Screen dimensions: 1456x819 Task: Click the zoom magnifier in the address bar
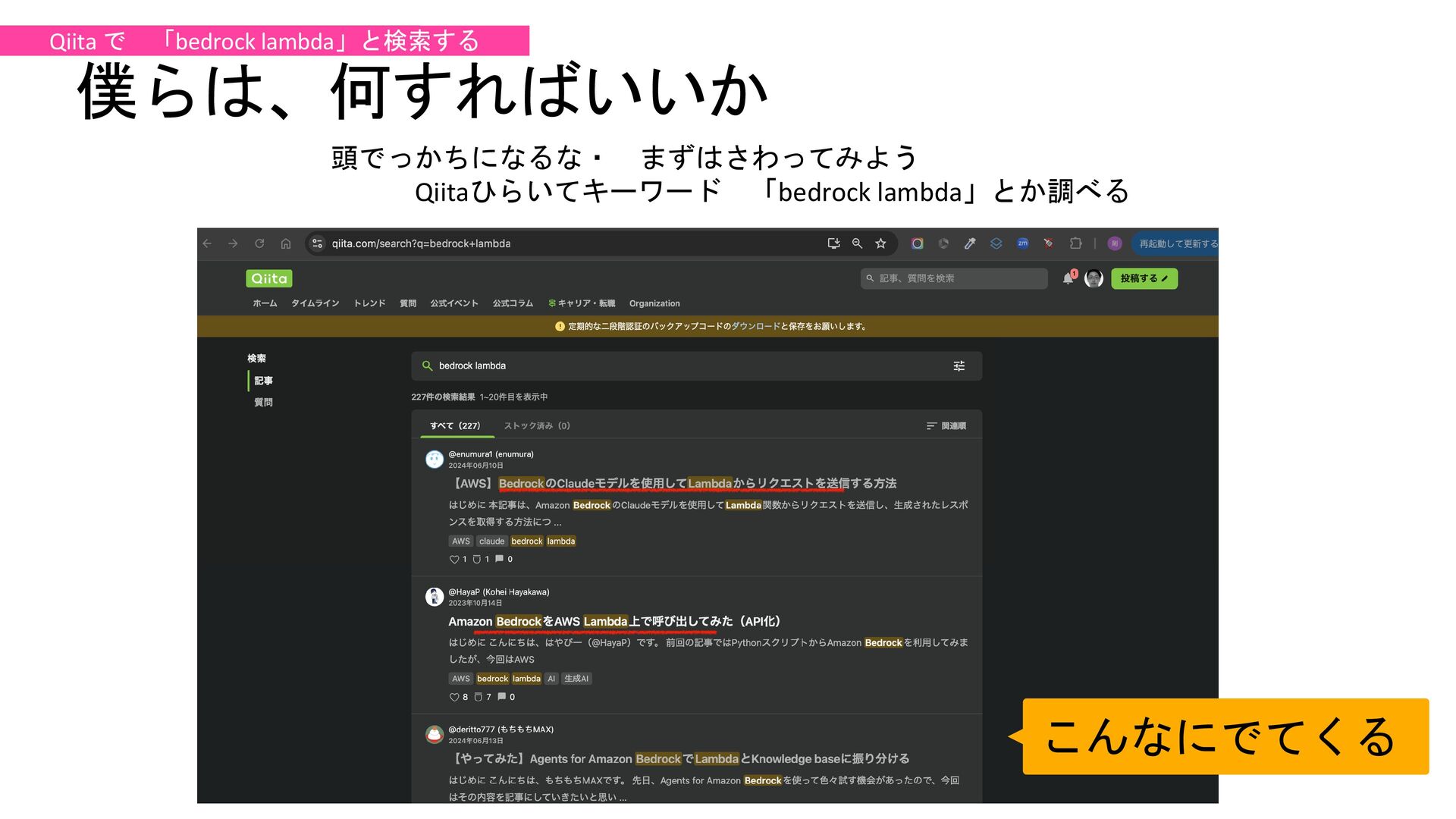(x=857, y=243)
